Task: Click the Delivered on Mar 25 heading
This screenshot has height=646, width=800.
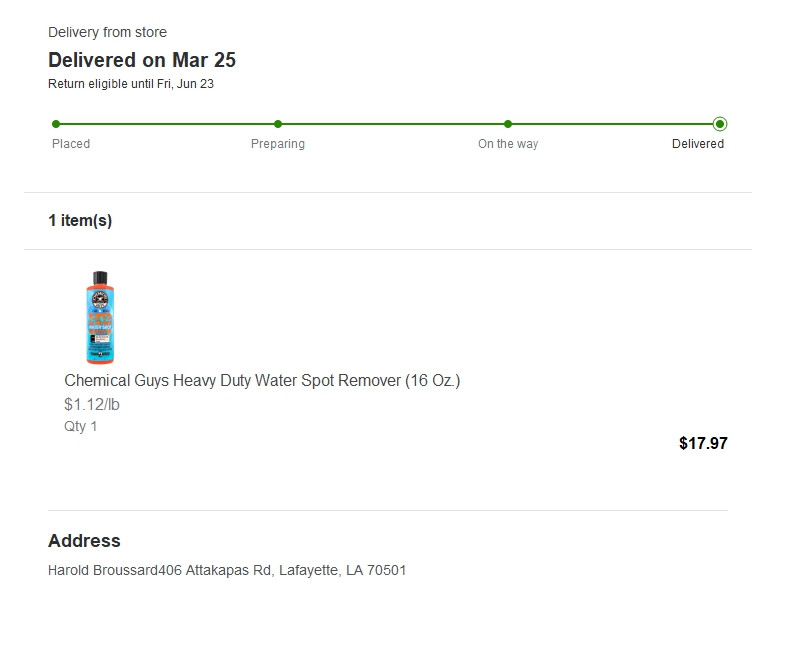Action: [142, 60]
